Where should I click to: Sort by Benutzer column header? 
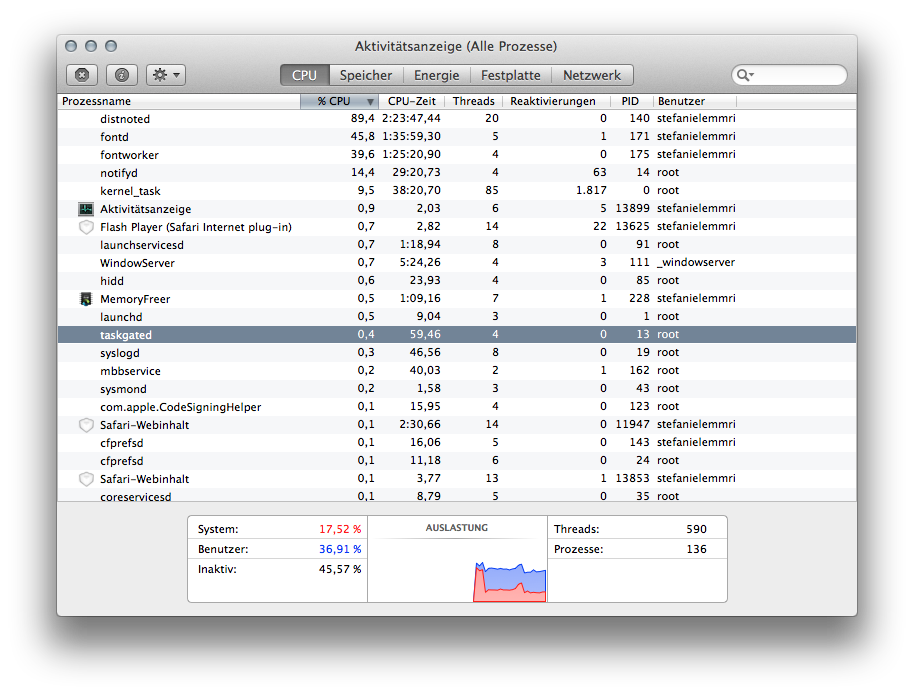point(695,101)
